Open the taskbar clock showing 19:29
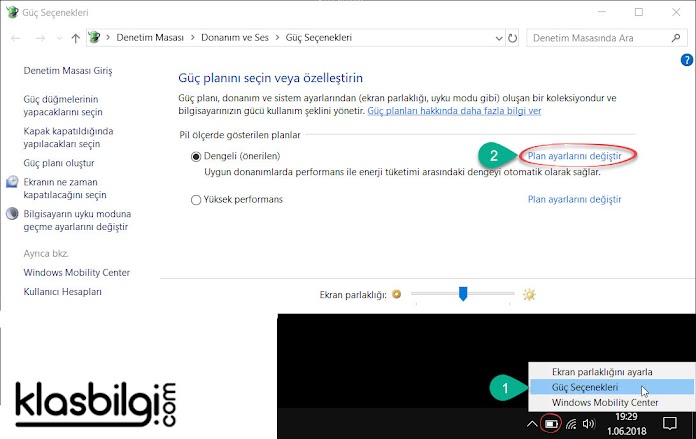The image size is (696, 439). tap(626, 423)
